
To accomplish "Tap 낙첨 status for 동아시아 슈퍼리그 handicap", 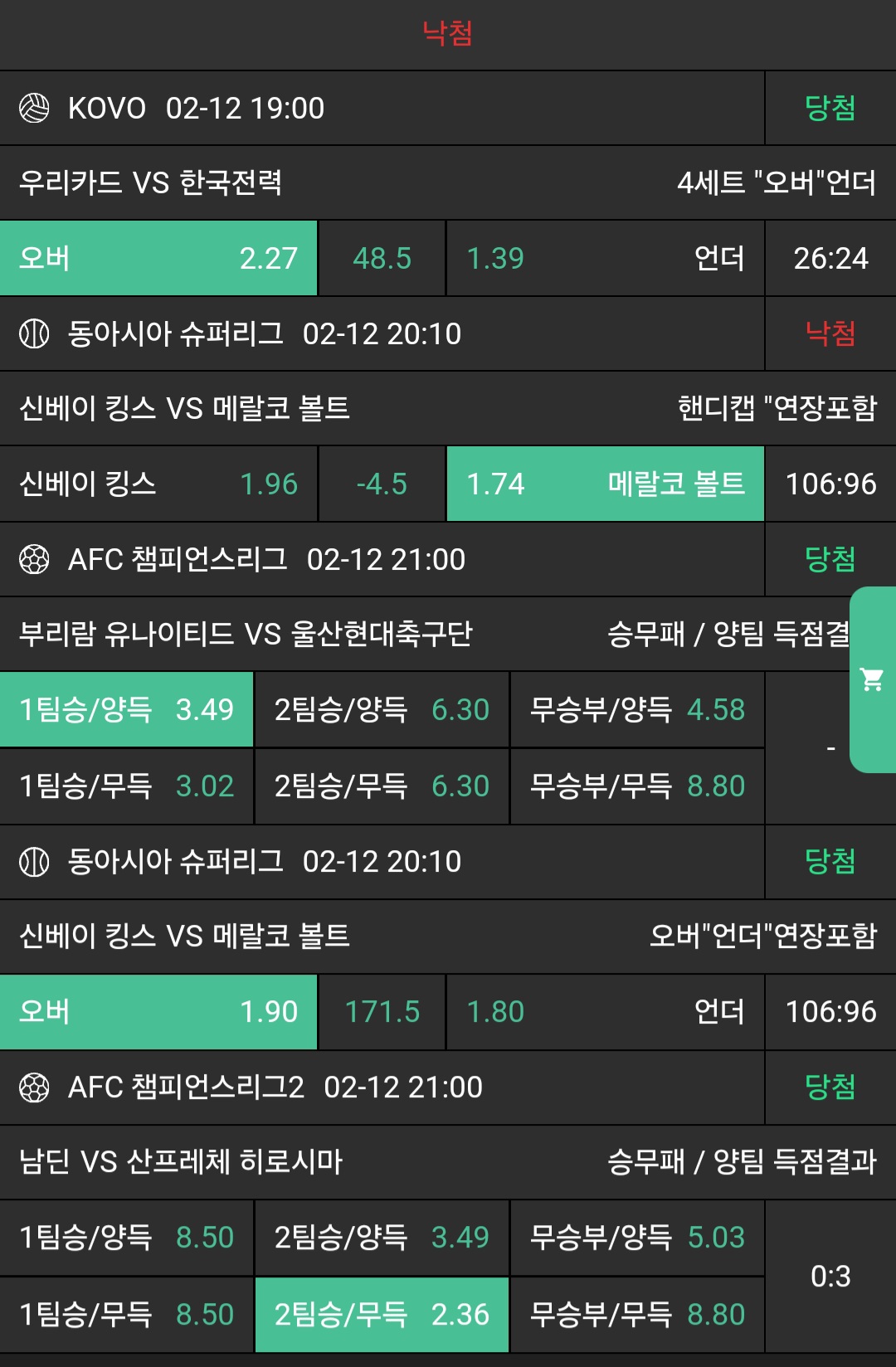I will tap(830, 333).
